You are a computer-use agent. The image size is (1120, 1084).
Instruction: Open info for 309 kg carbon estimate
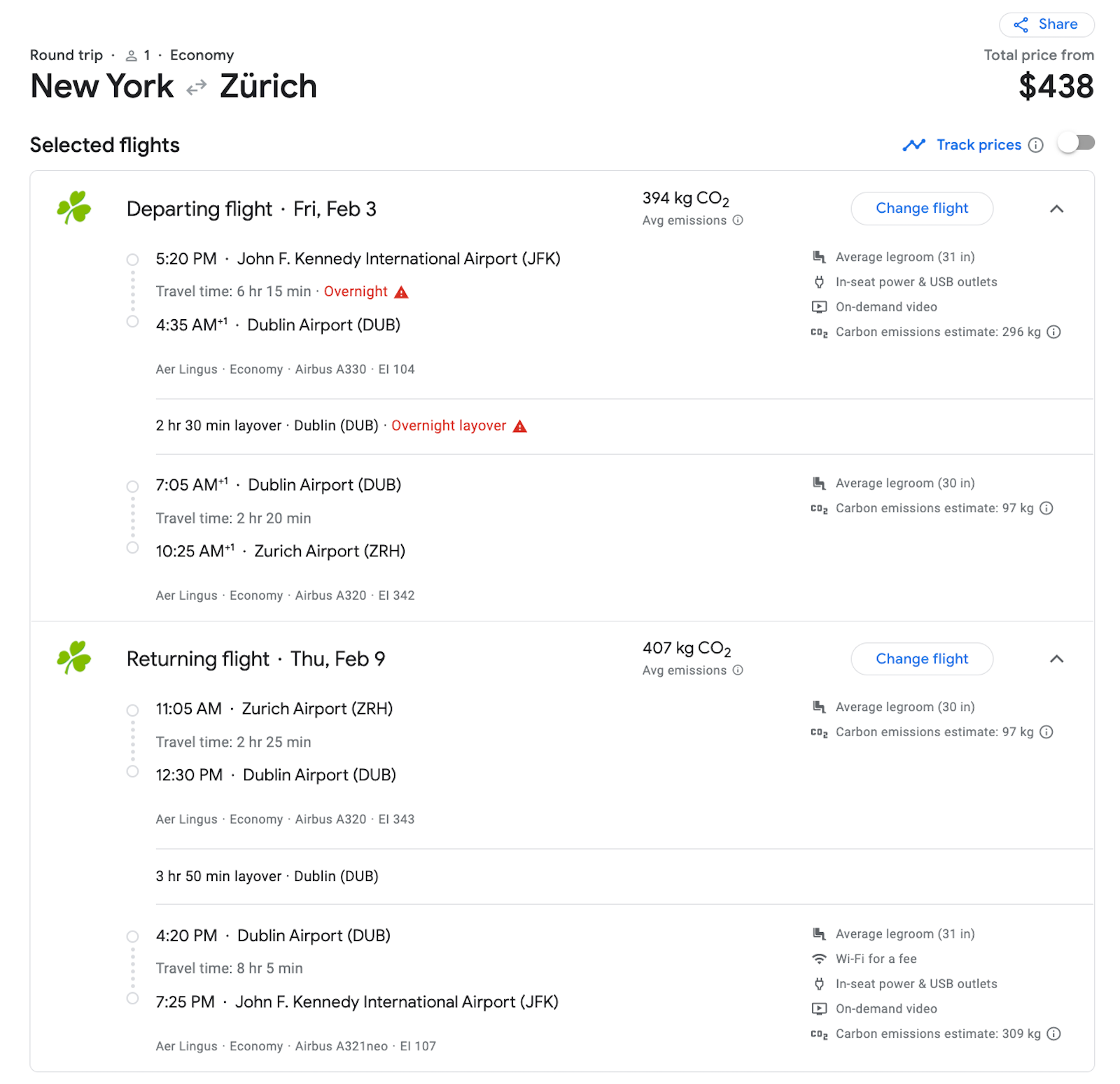pos(1053,1034)
